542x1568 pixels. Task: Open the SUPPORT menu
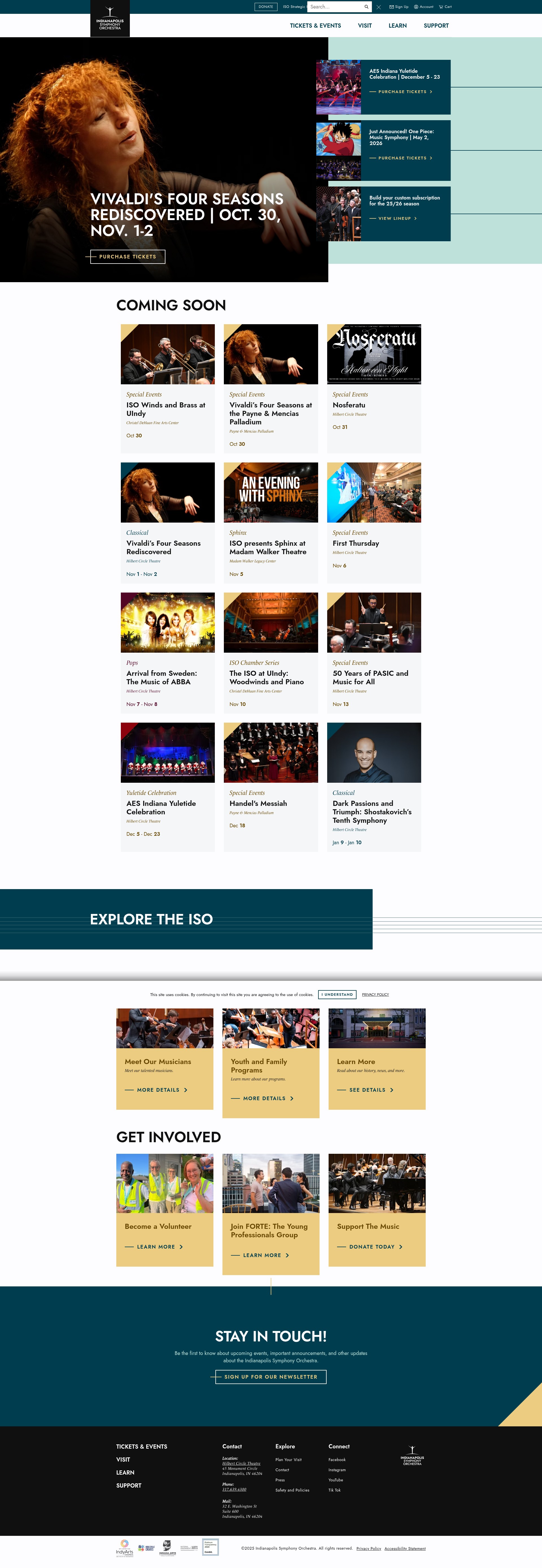click(436, 26)
